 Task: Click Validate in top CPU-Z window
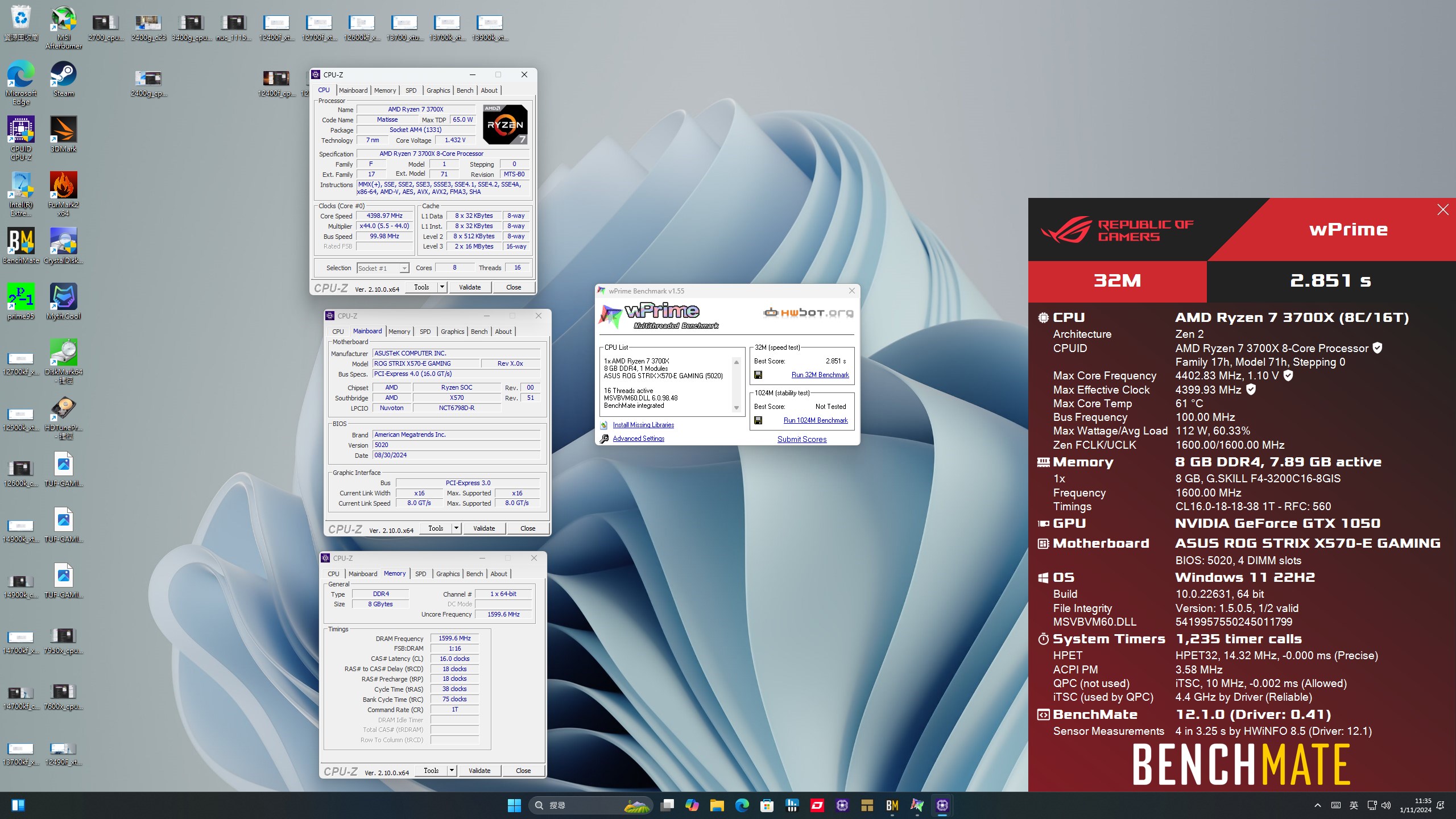coord(470,287)
